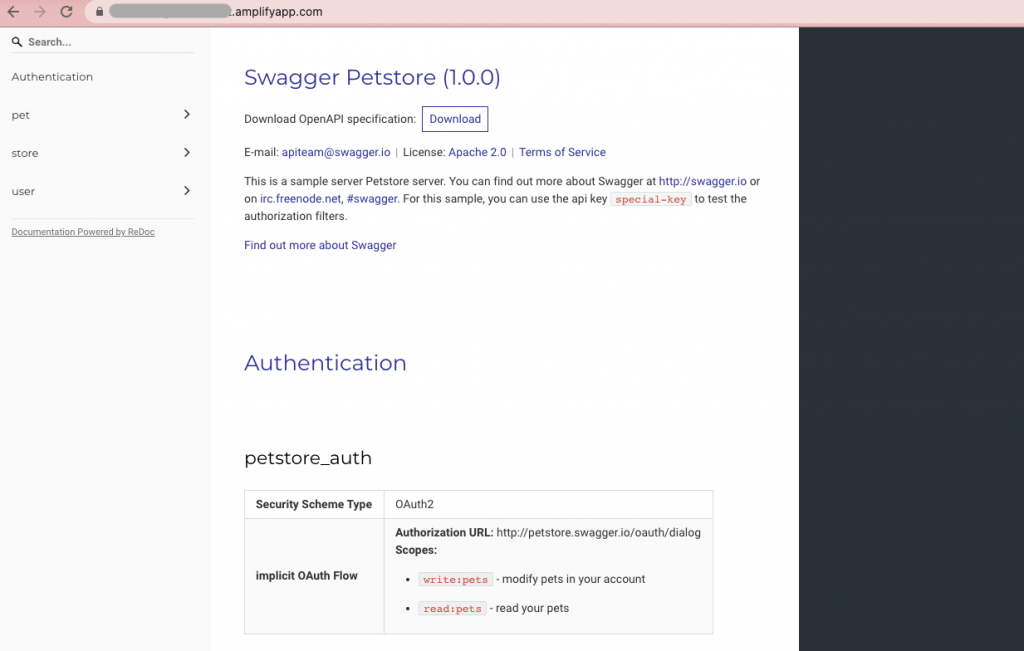Click the browser forward arrow

[40, 12]
